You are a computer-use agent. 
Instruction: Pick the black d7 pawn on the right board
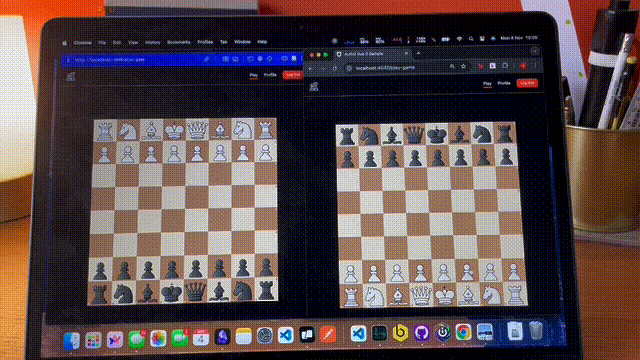pyautogui.click(x=415, y=158)
